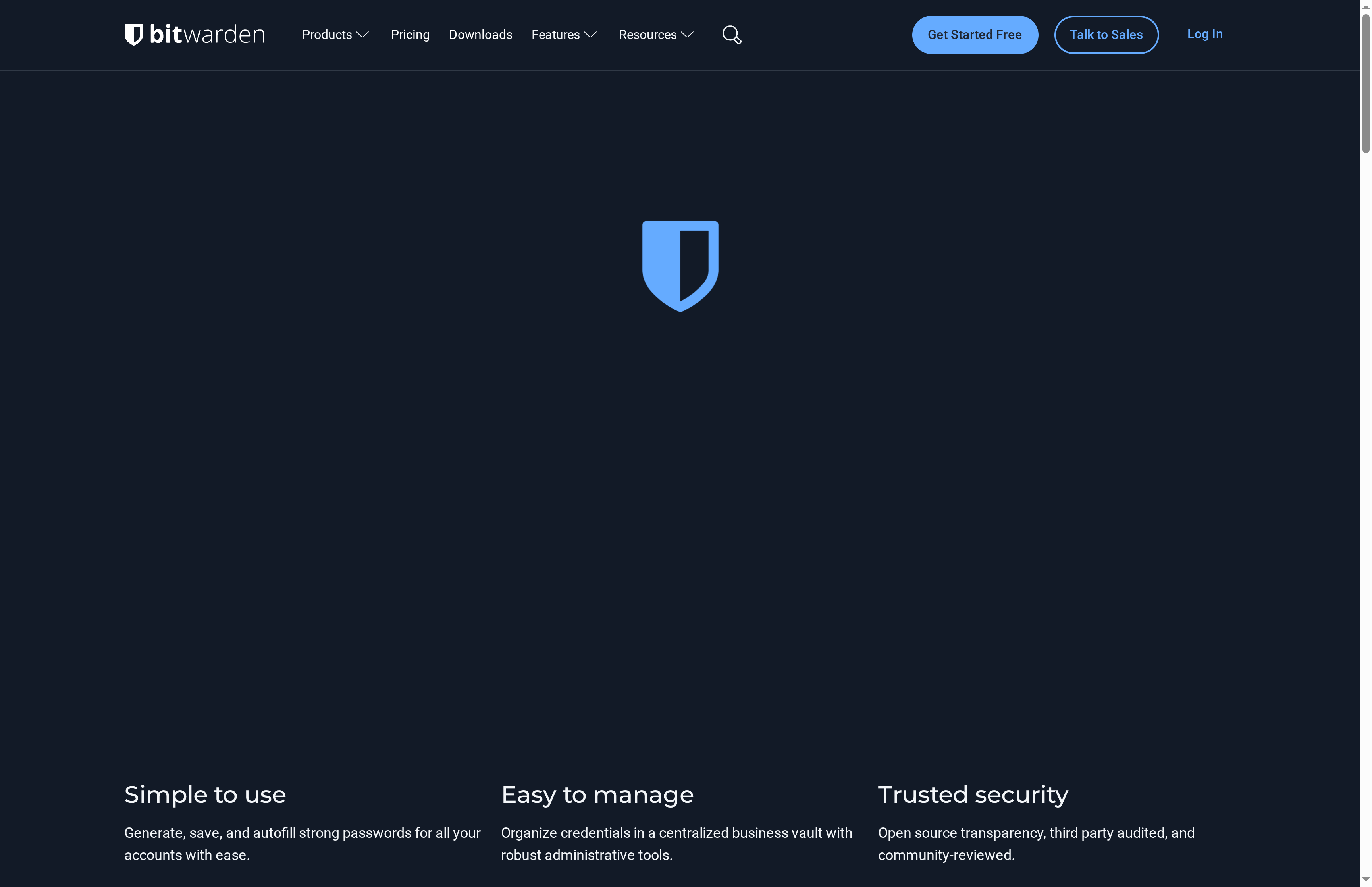Viewport: 1372px width, 887px height.
Task: Expand the Features dropdown menu
Action: (x=564, y=35)
